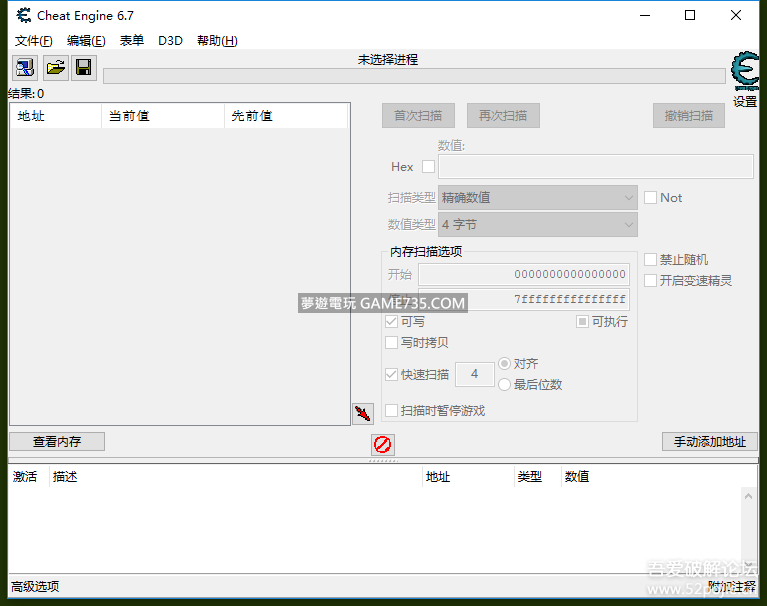Image resolution: width=767 pixels, height=606 pixels.
Task: Click 附加注释 at bottom right
Action: click(732, 586)
